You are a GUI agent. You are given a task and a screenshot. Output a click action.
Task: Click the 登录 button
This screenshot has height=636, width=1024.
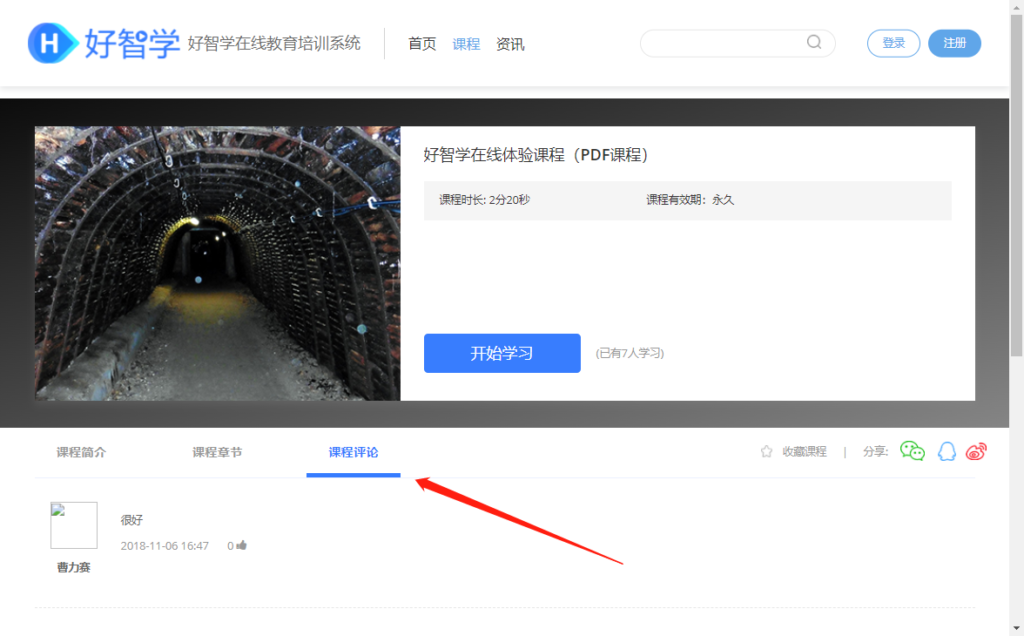[x=893, y=43]
